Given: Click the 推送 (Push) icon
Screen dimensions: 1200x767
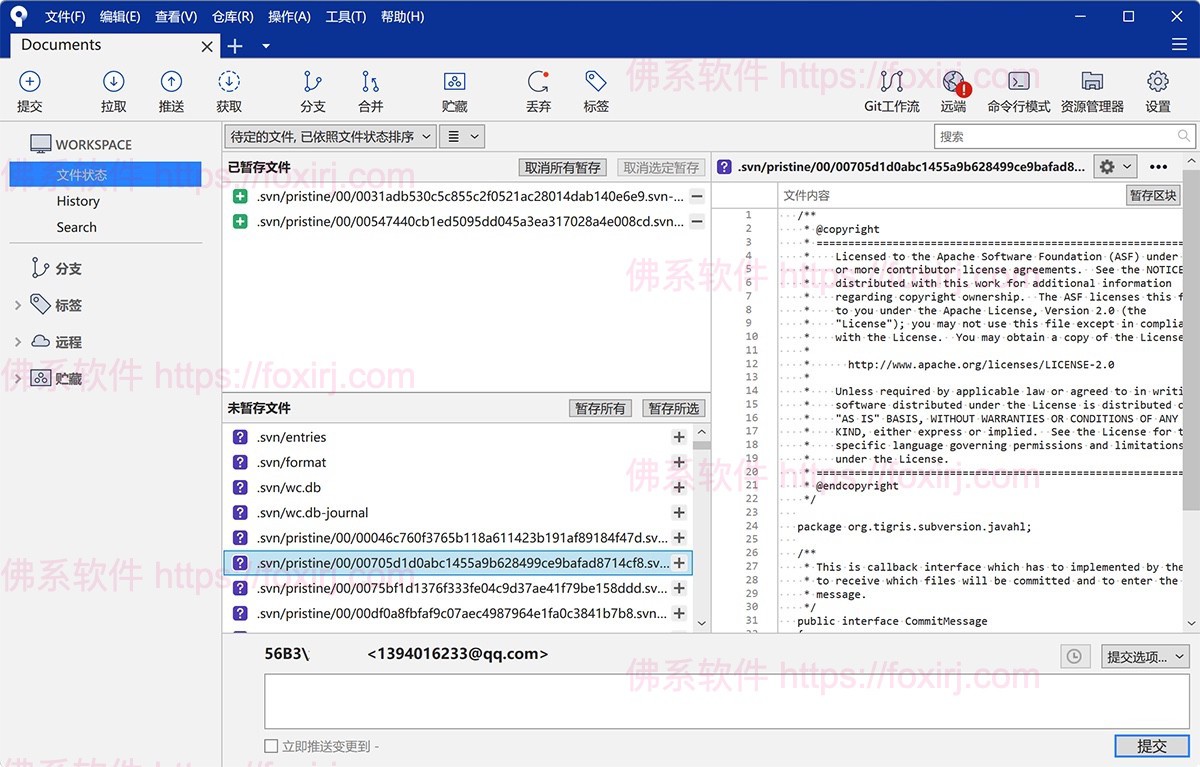Looking at the screenshot, I should (x=171, y=90).
